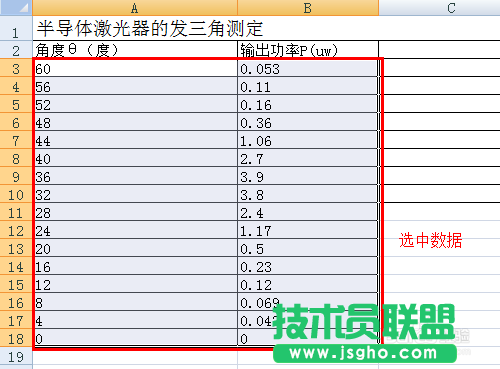Click cell with angle value 36
This screenshot has height=369, width=500.
(135, 176)
